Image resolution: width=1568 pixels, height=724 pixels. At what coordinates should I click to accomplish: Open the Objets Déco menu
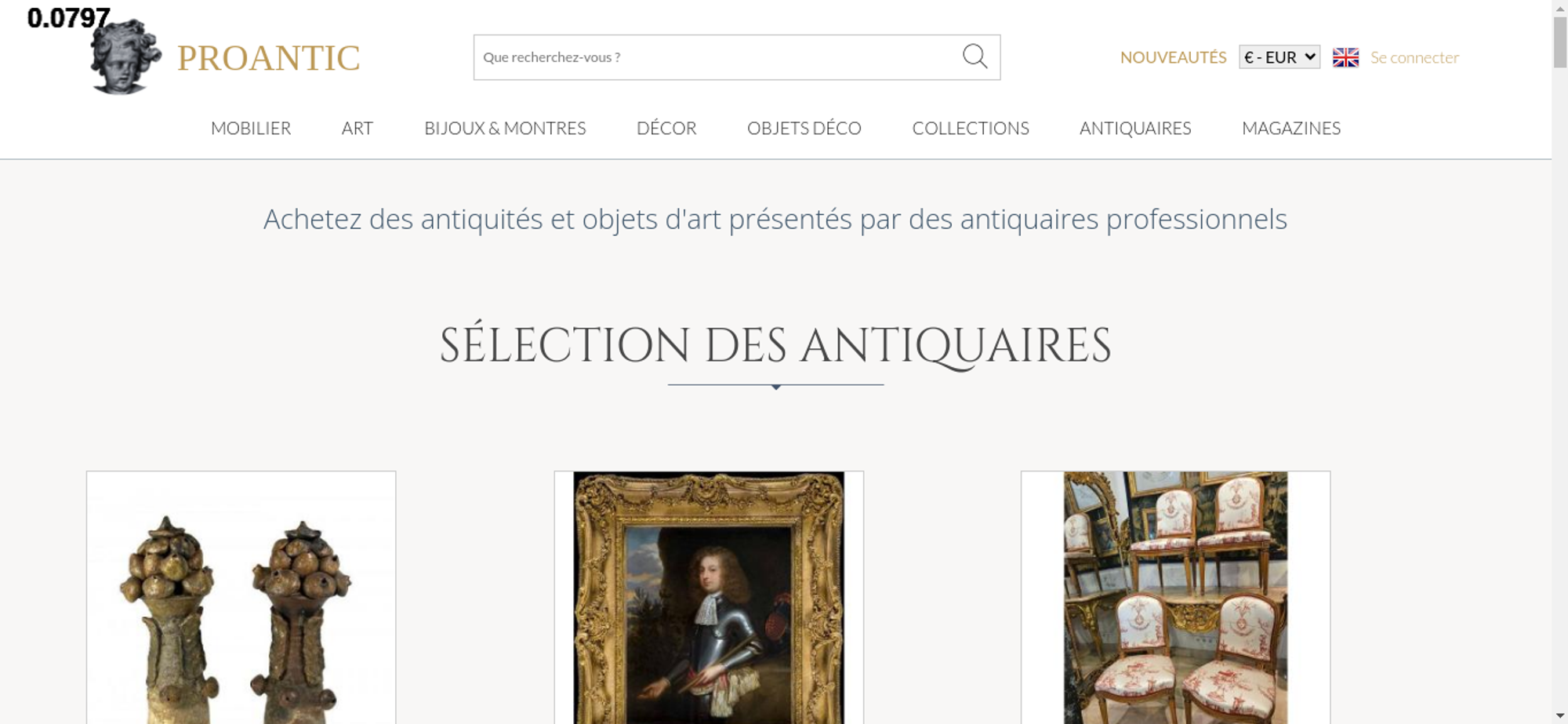coord(804,128)
